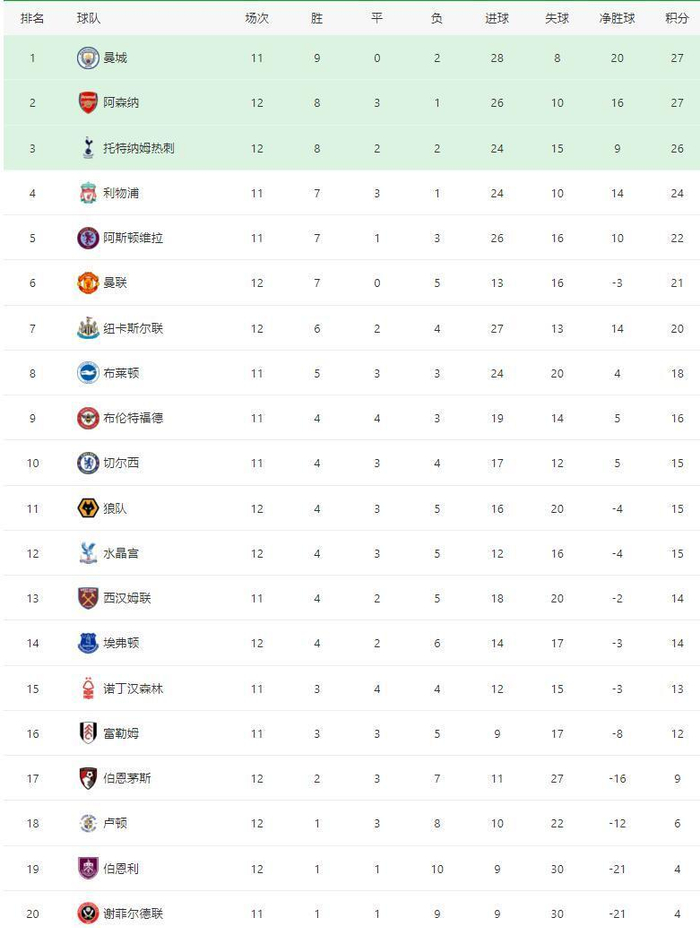Screen dimensions: 700x928
Task: Click the 净胜球 column header
Action: coord(617,18)
